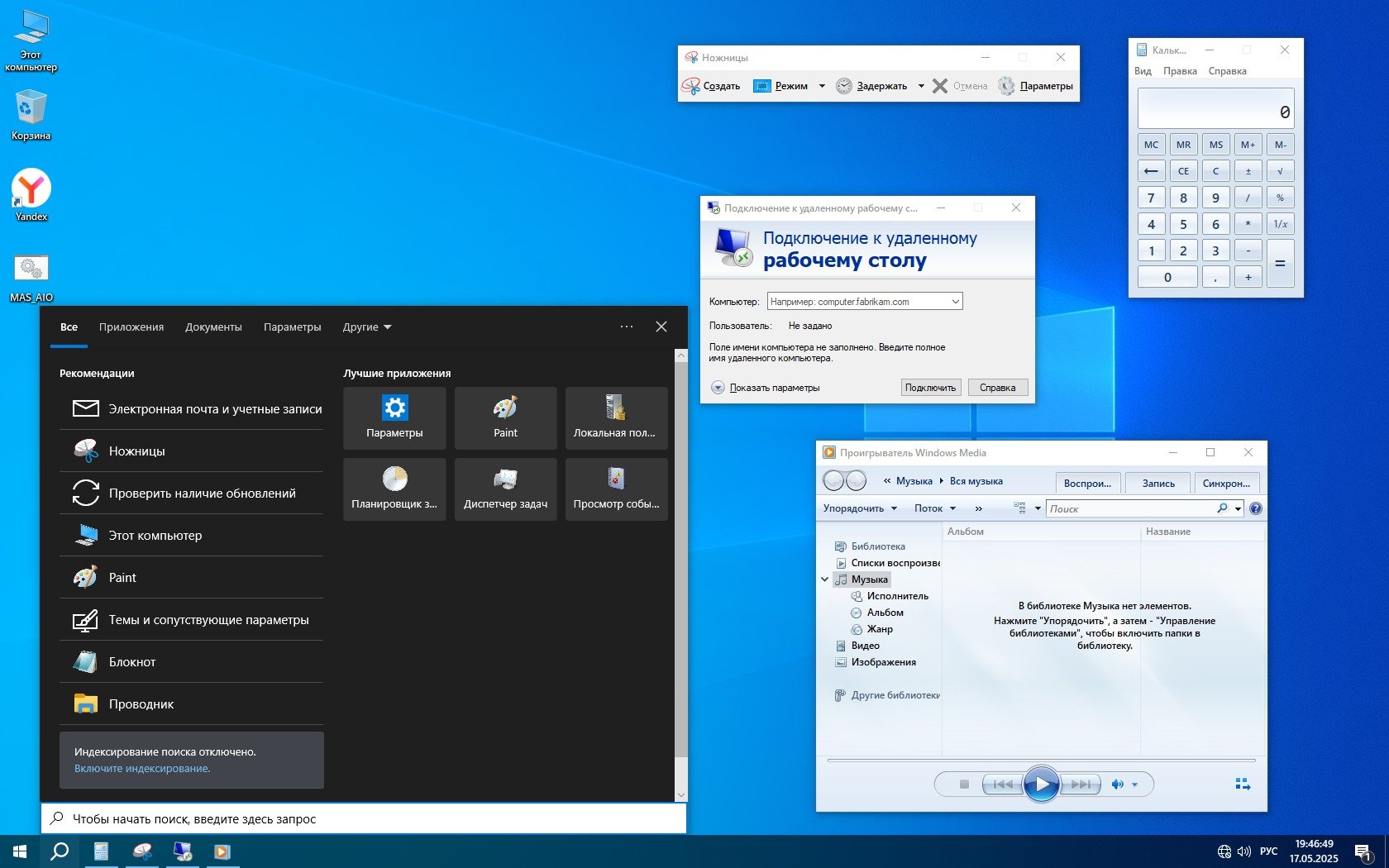
Task: Click the Snipping Tool settings (Параметры) icon
Action: (x=1006, y=86)
